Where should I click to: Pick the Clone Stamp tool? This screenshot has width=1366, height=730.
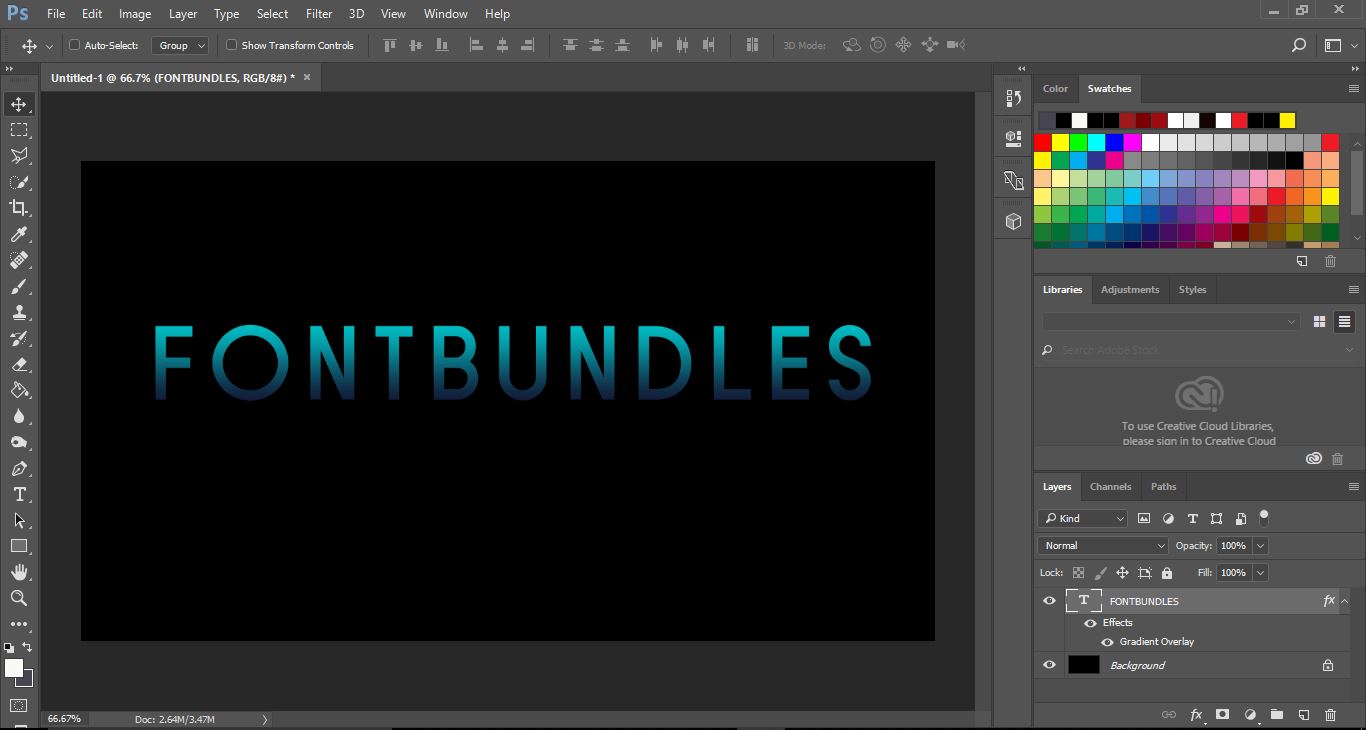[x=19, y=312]
